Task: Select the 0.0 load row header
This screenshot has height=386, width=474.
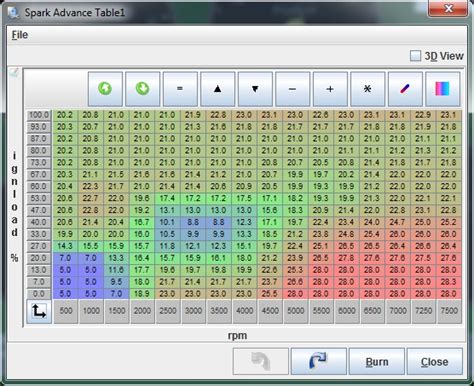Action: pyautogui.click(x=39, y=294)
